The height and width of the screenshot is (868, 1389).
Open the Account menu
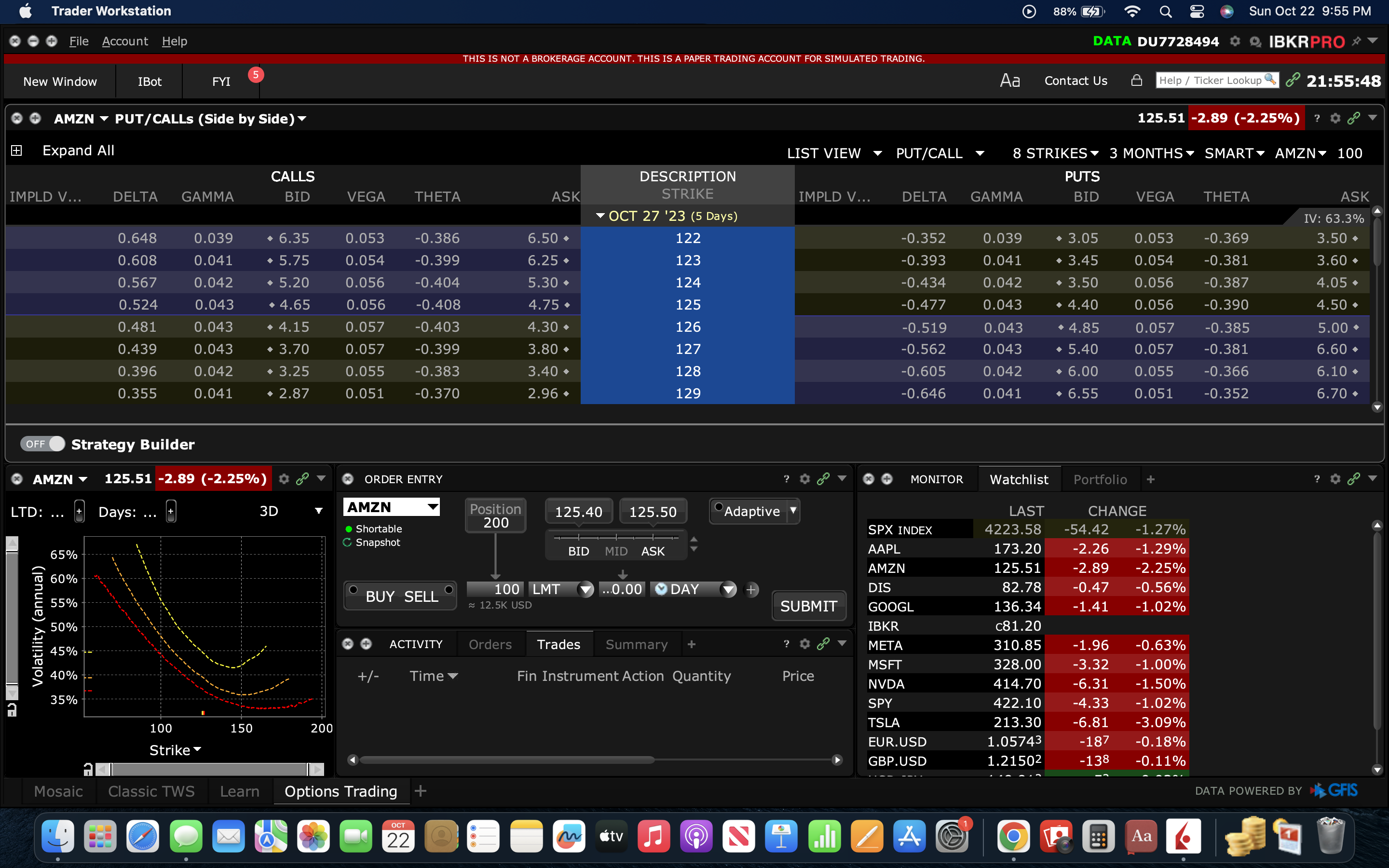click(124, 41)
